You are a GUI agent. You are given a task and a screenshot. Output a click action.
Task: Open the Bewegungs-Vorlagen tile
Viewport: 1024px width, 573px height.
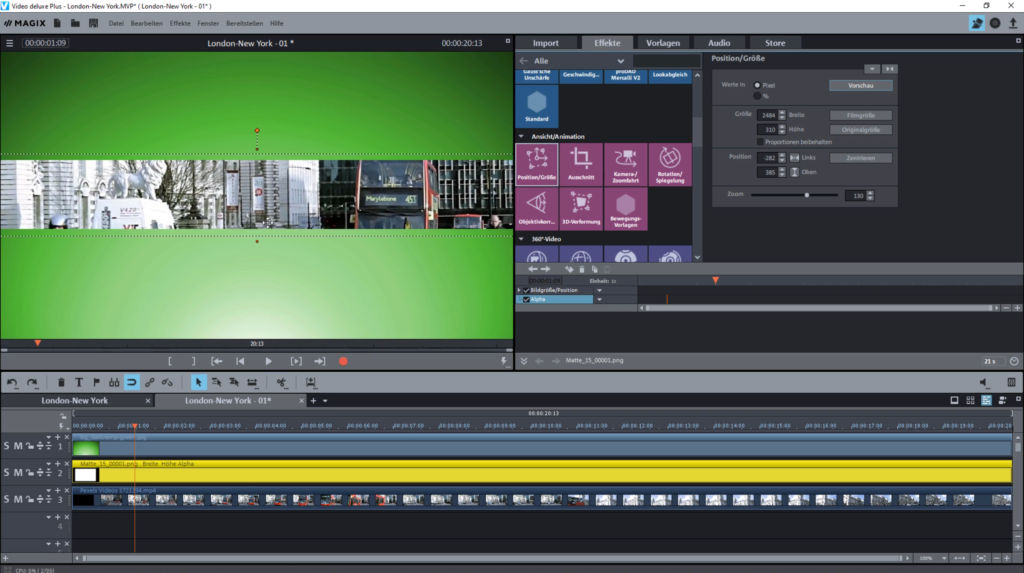click(x=625, y=208)
